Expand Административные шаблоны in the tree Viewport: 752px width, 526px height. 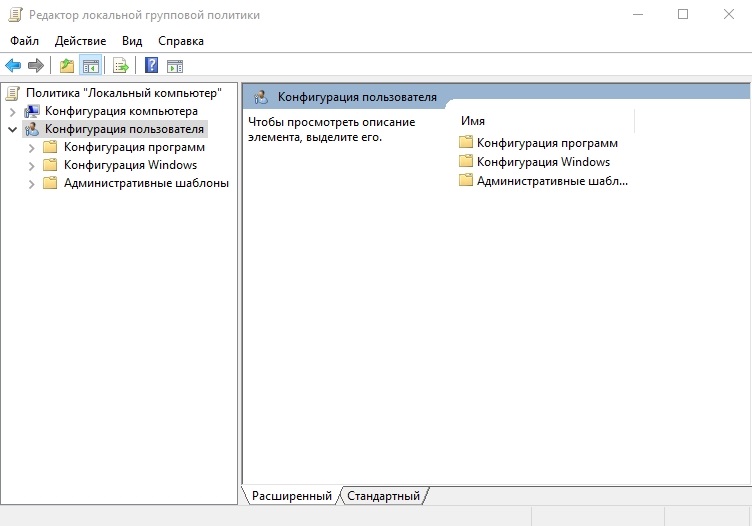coord(31,183)
